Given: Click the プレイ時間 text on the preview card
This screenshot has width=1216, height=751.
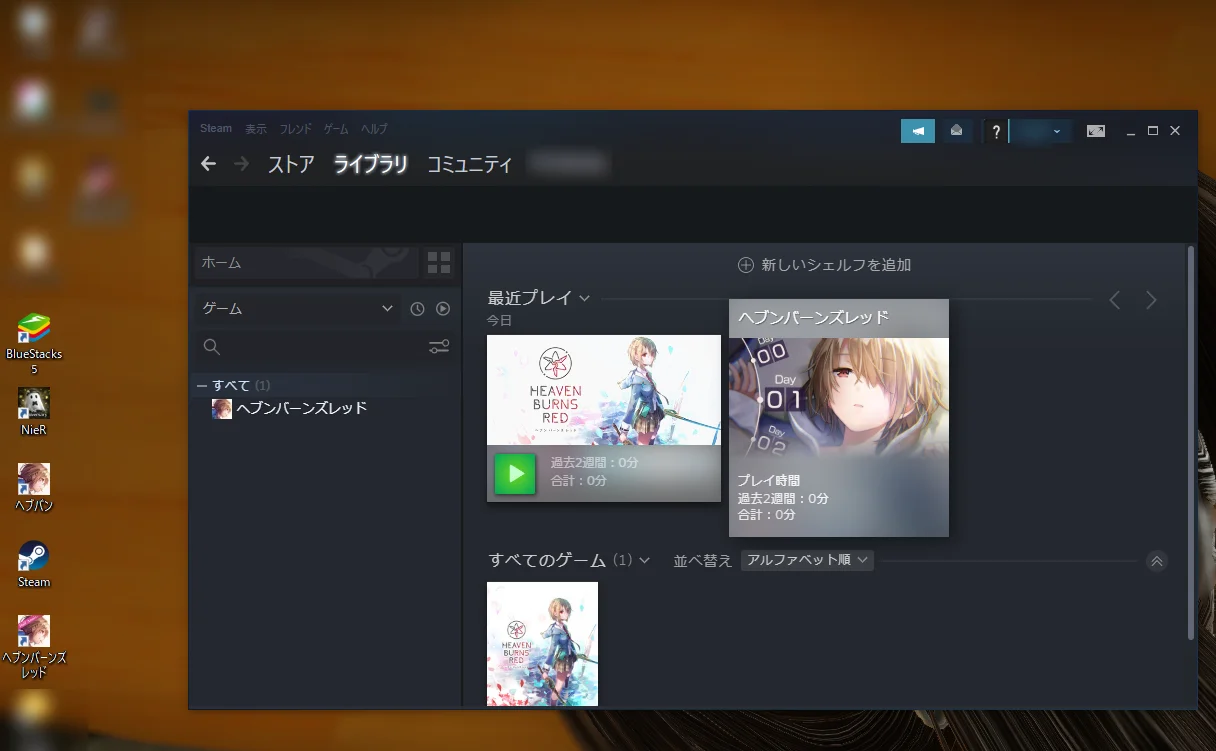Looking at the screenshot, I should click(x=769, y=480).
